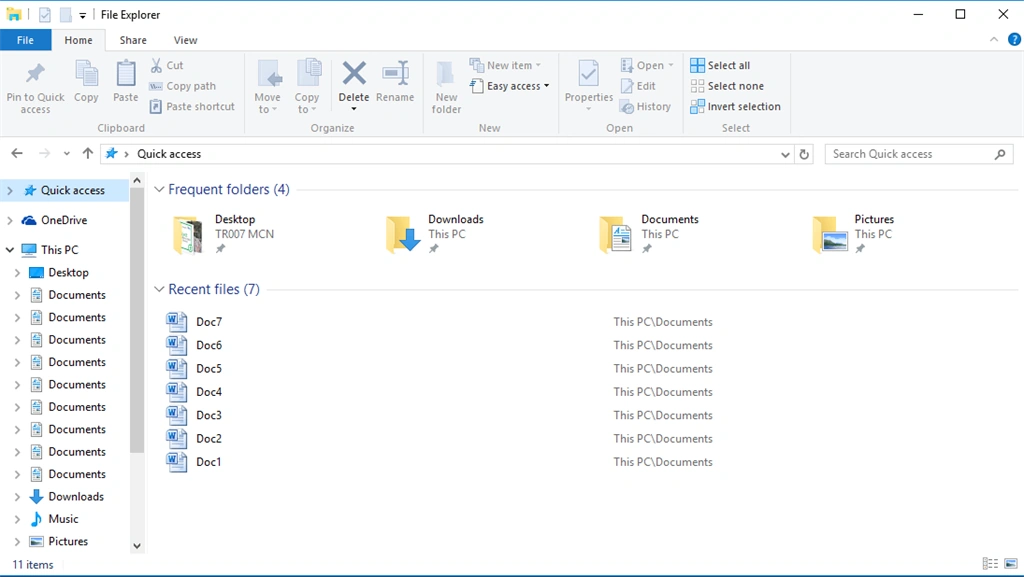Click the Paste clipboard icon
The image size is (1024, 577).
click(125, 73)
